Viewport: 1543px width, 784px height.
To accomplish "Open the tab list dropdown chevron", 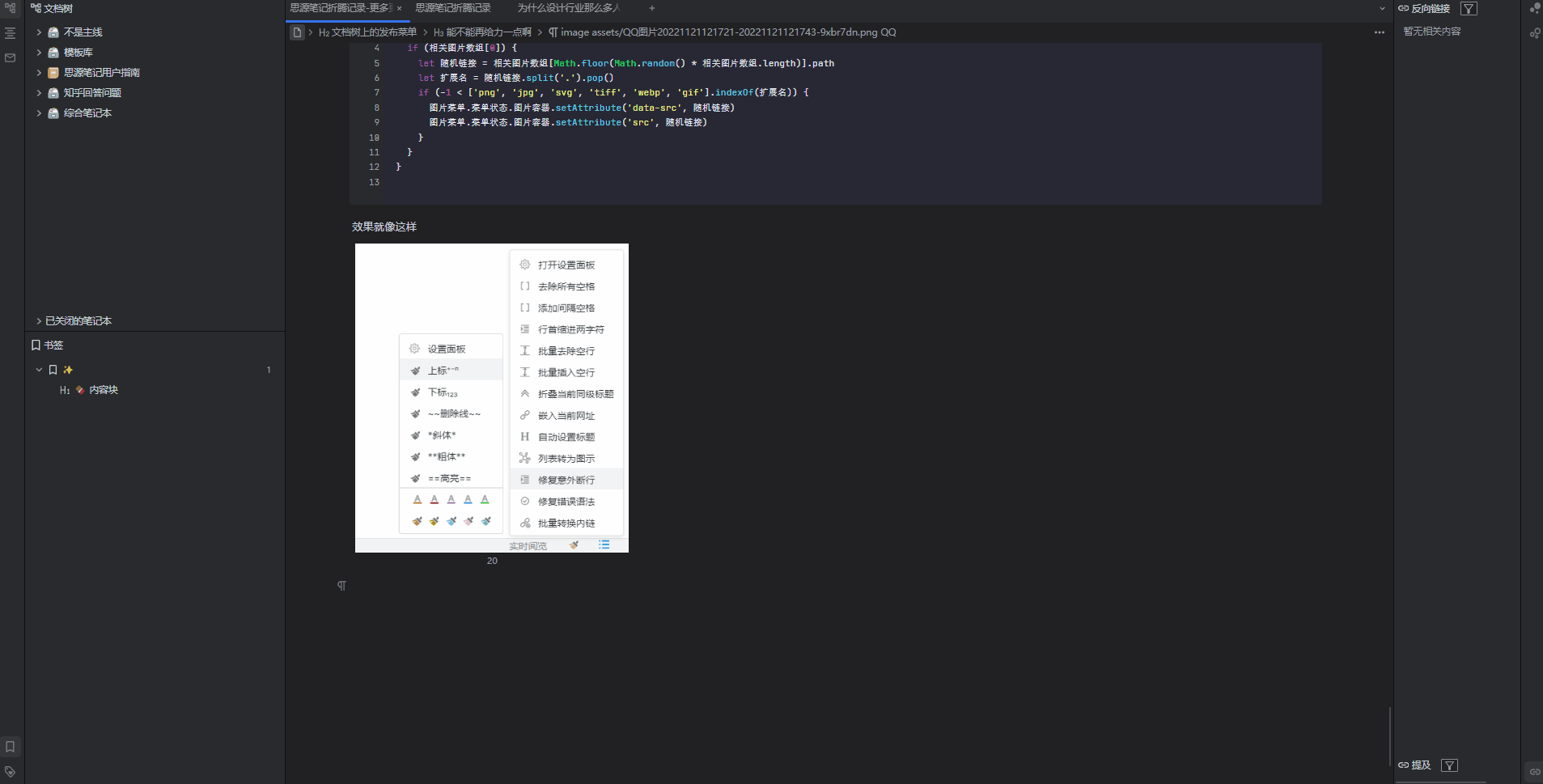I will (1382, 8).
